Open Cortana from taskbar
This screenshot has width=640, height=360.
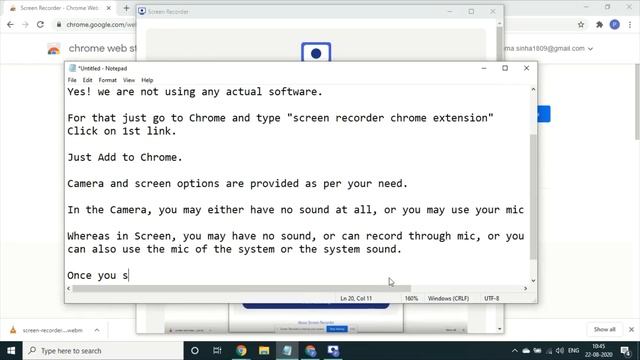pyautogui.click(x=195, y=351)
